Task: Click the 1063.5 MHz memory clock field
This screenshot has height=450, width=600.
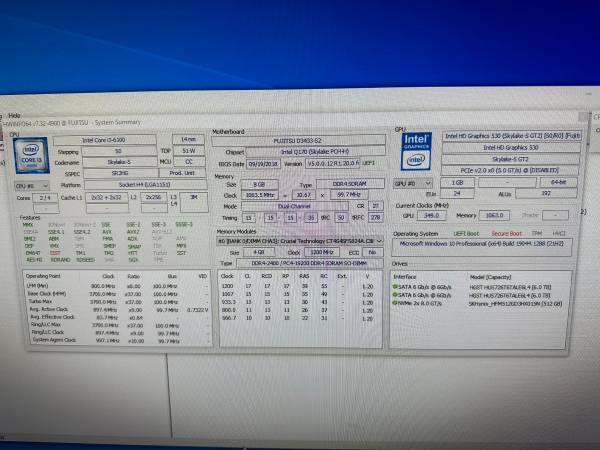Action: coord(260,195)
